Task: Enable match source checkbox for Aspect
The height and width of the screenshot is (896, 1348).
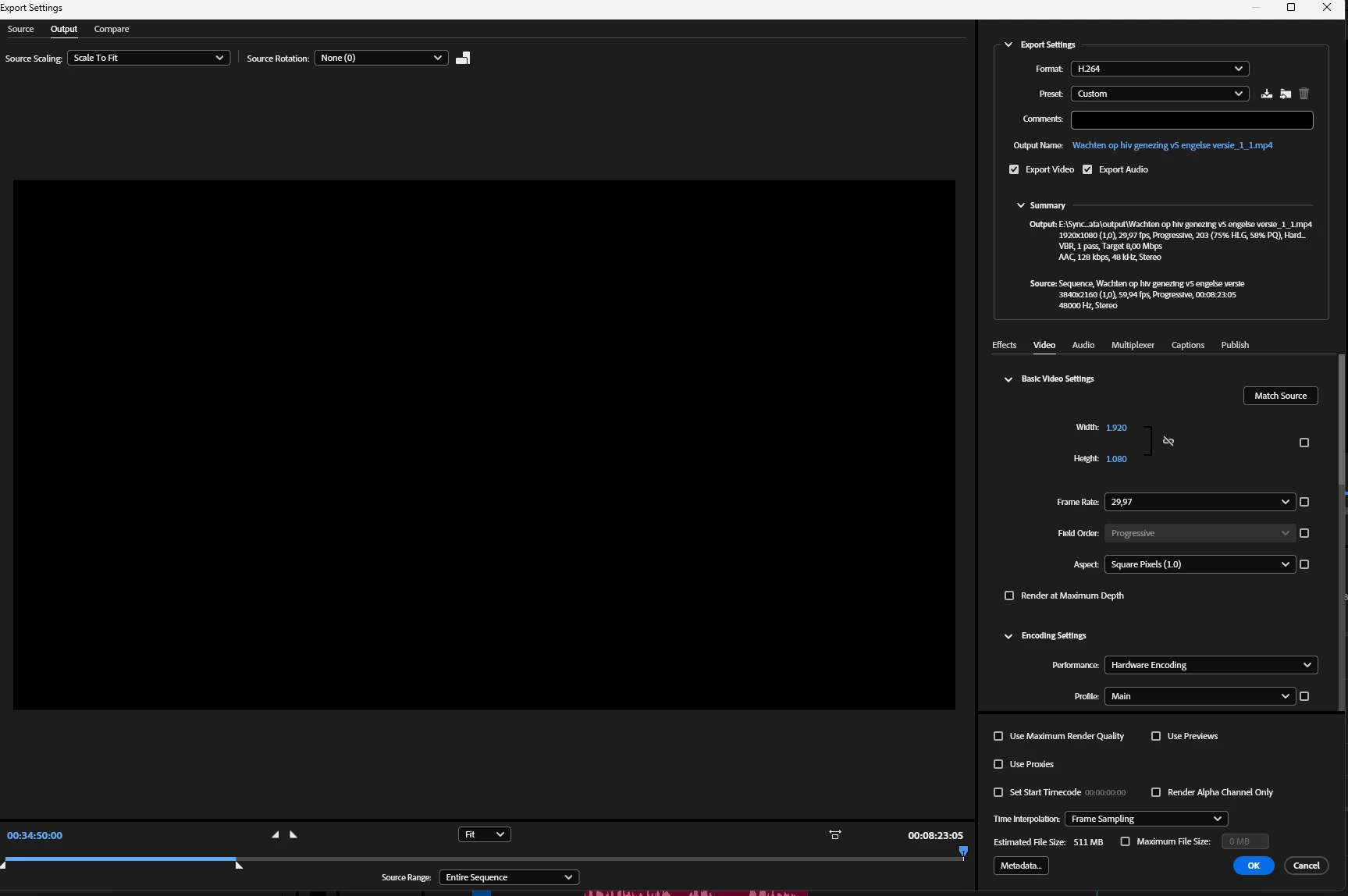Action: (1304, 564)
